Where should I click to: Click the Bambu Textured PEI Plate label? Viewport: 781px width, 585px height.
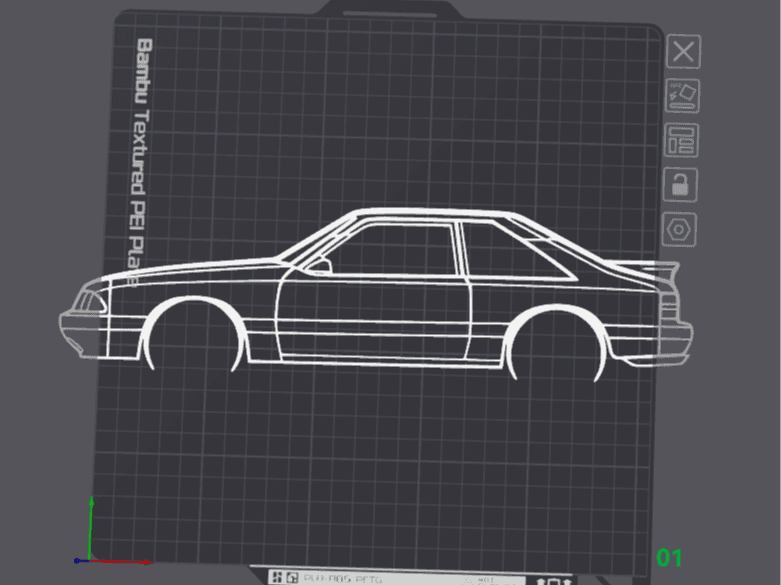pos(139,162)
